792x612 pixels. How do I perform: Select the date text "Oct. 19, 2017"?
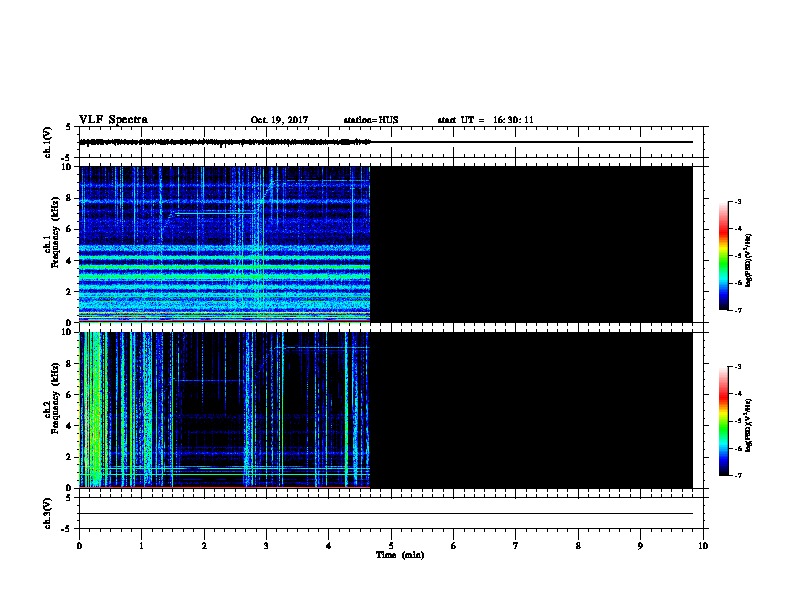coord(279,120)
